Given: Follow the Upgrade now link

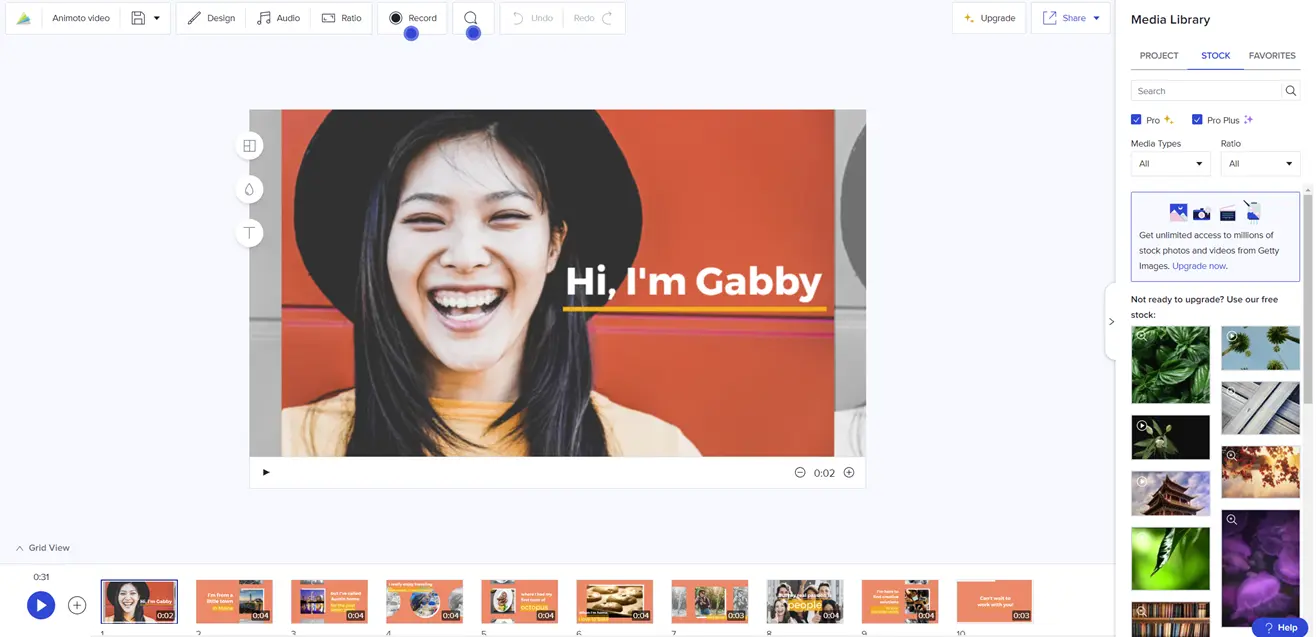Looking at the screenshot, I should (1199, 266).
